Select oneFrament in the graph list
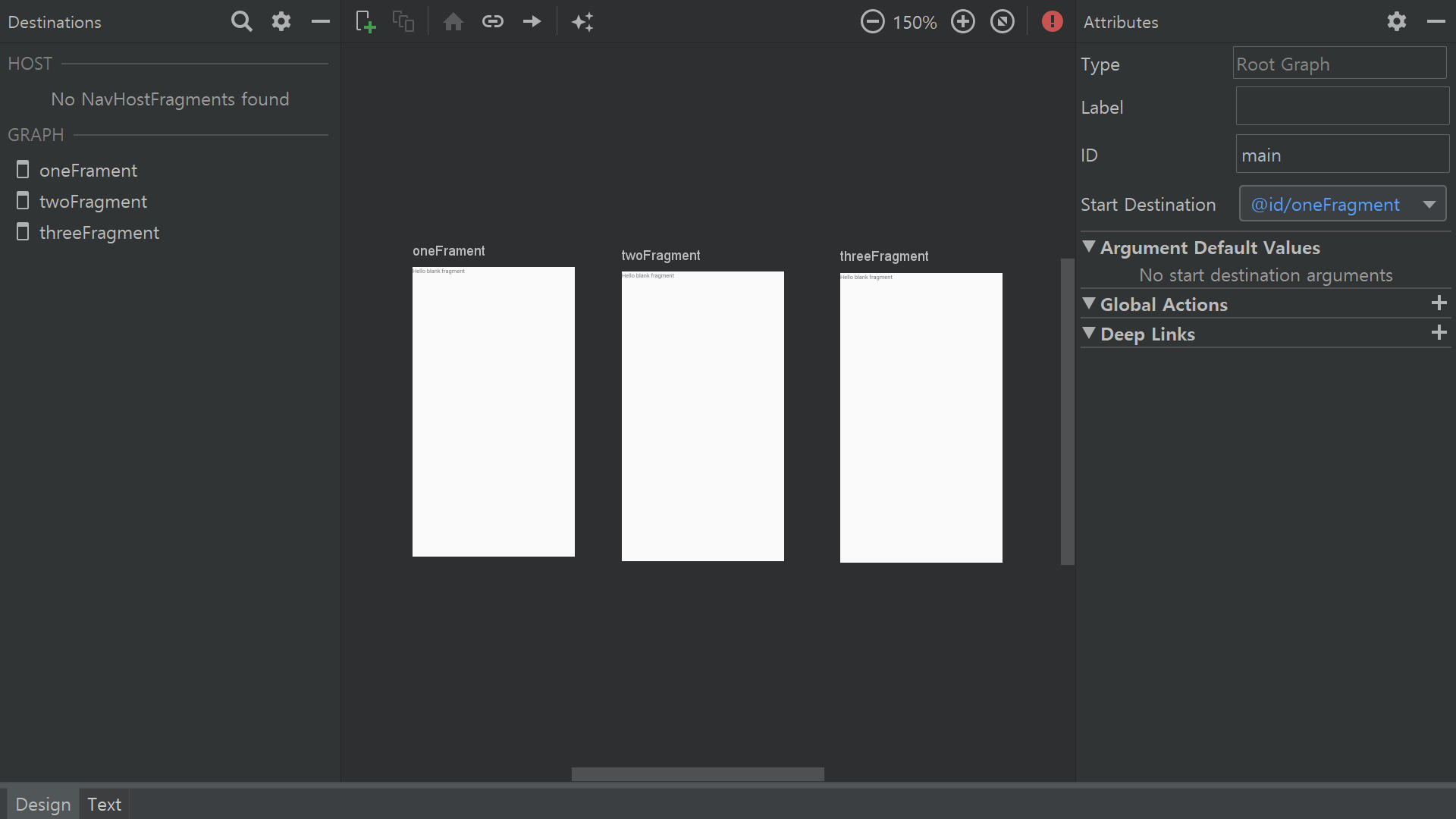 pos(88,171)
